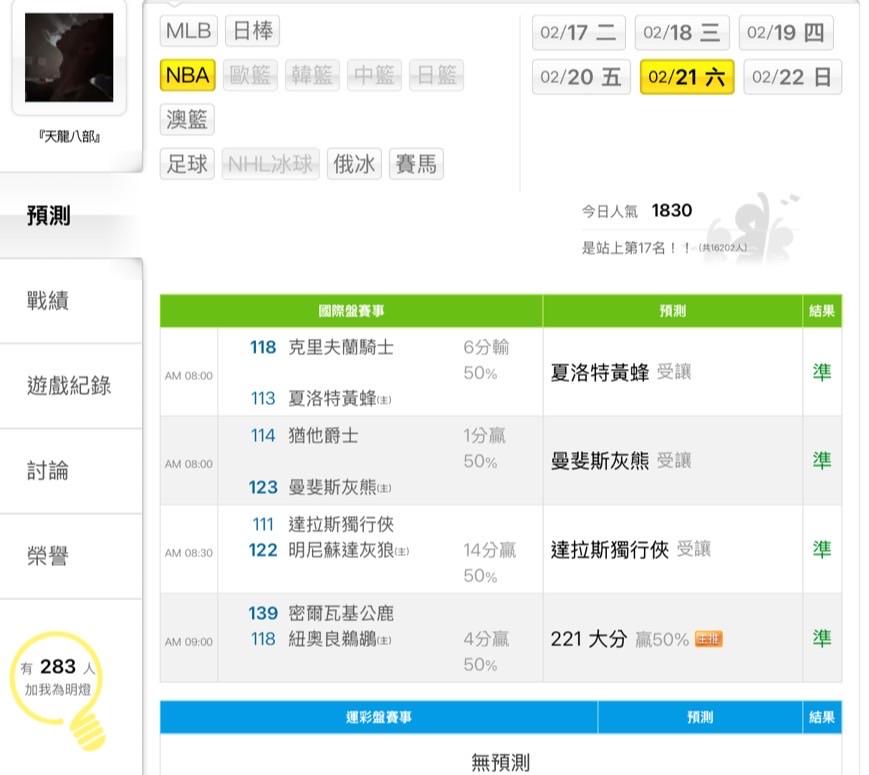The image size is (869, 775).
Task: Open the user avatar thumbnail
Action: (69, 58)
